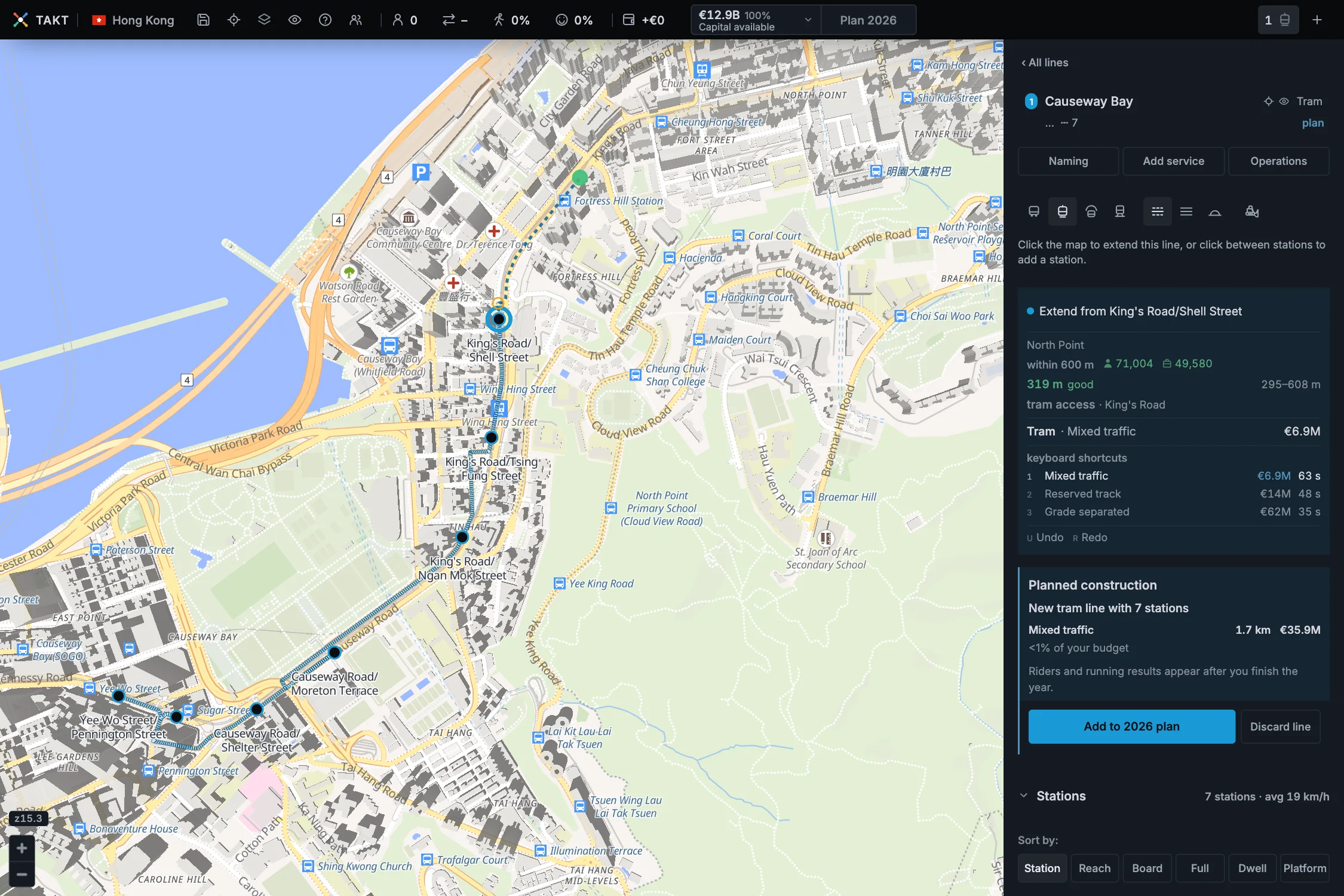
Task: Open the Hong Kong city selector
Action: (x=133, y=20)
